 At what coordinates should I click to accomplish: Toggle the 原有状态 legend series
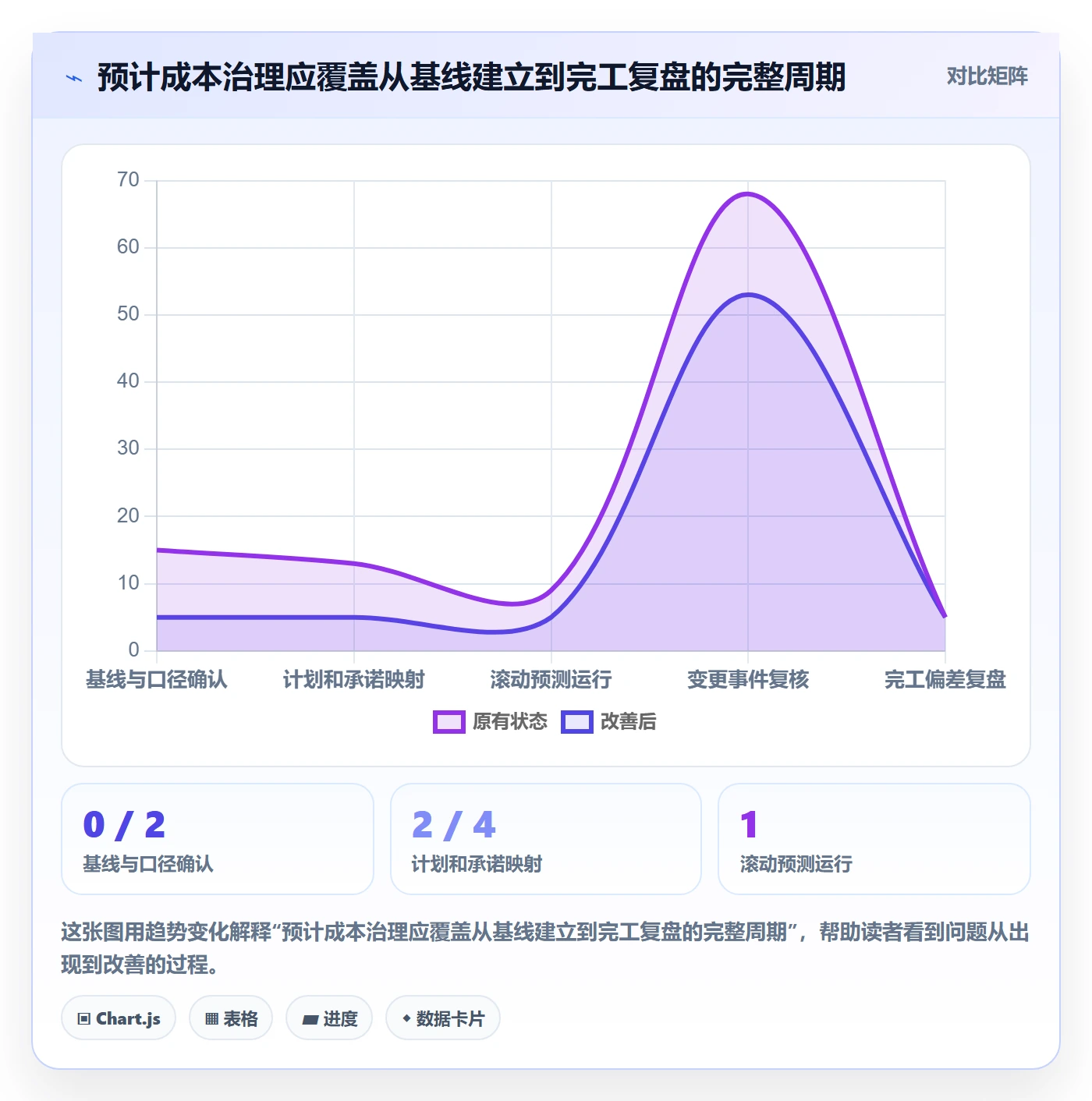[491, 722]
